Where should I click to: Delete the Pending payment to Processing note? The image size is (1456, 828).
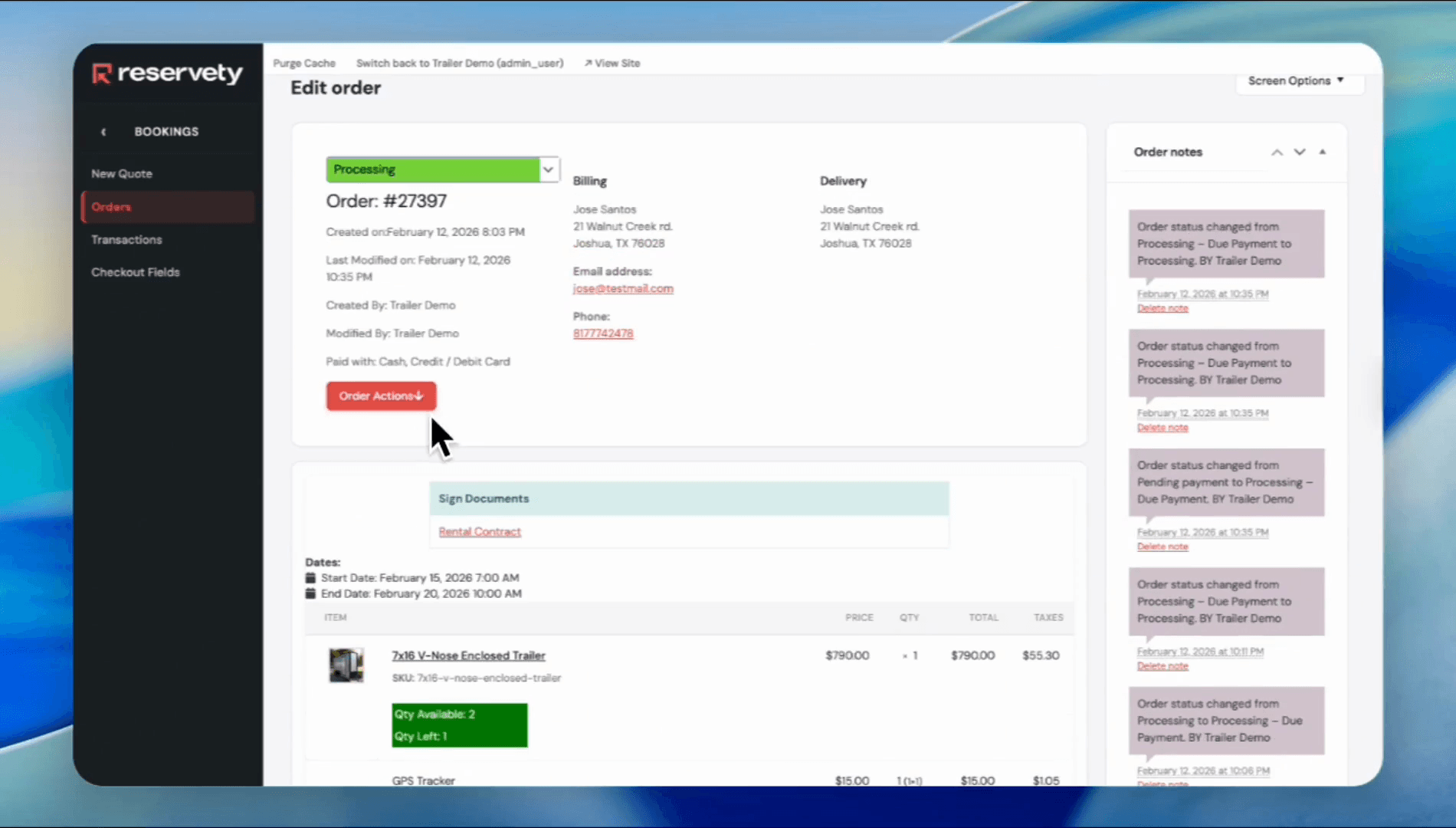pos(1163,547)
